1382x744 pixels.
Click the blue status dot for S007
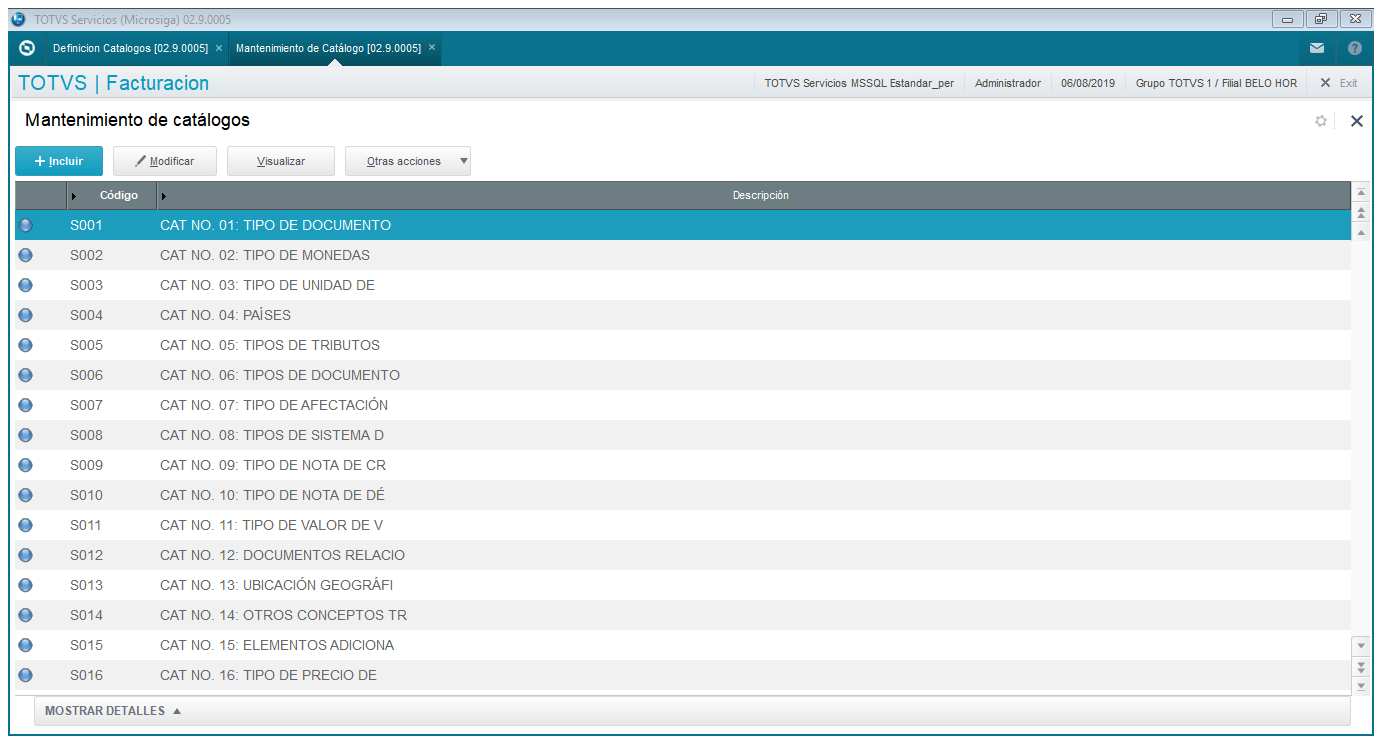26,405
